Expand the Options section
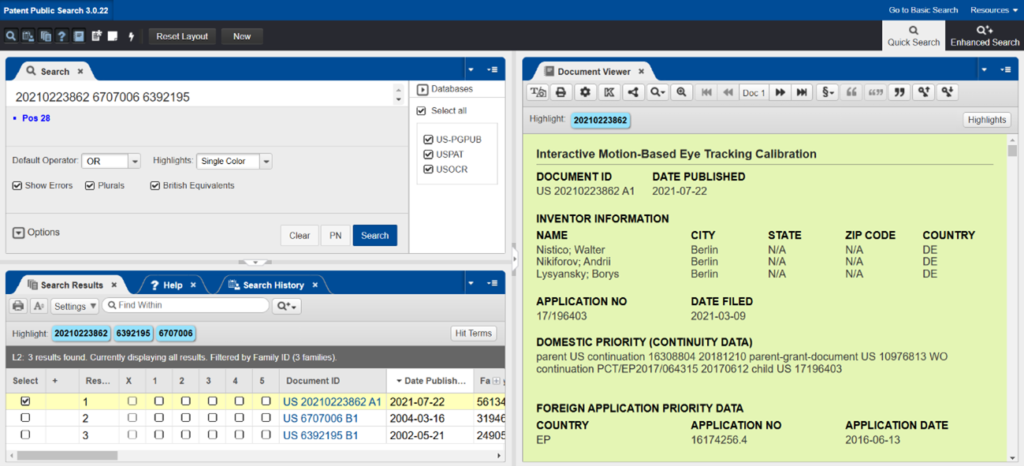The image size is (1024, 466). 18,232
